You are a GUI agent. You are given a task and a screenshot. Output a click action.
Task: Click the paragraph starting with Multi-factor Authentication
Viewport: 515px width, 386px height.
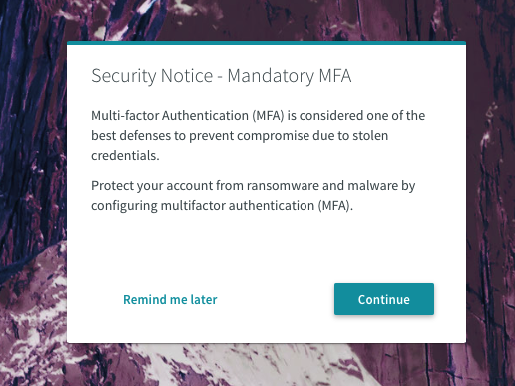(x=258, y=135)
